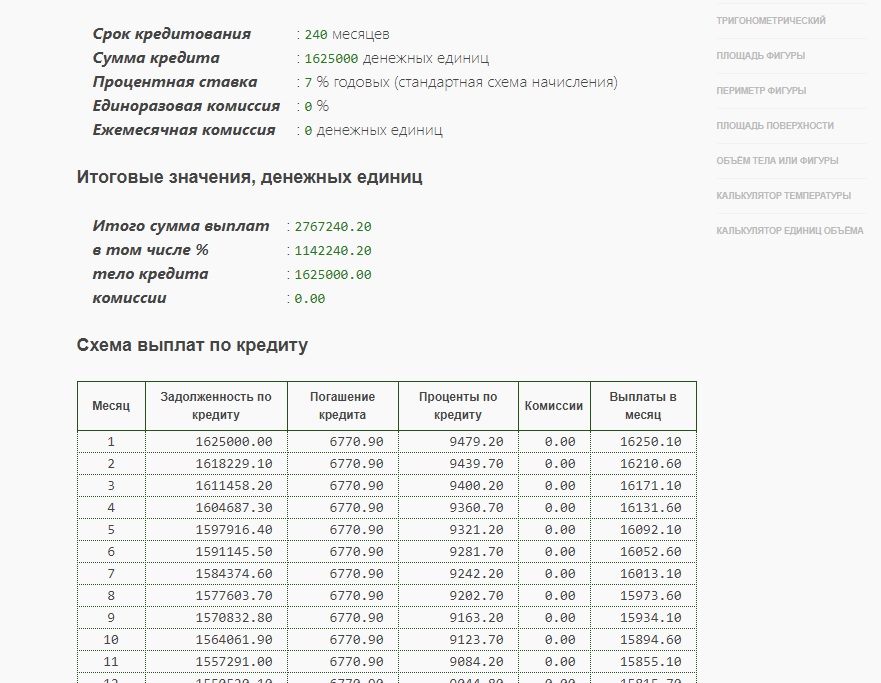The height and width of the screenshot is (683, 881).
Task: Click the interest total 1142240.20
Action: point(332,251)
